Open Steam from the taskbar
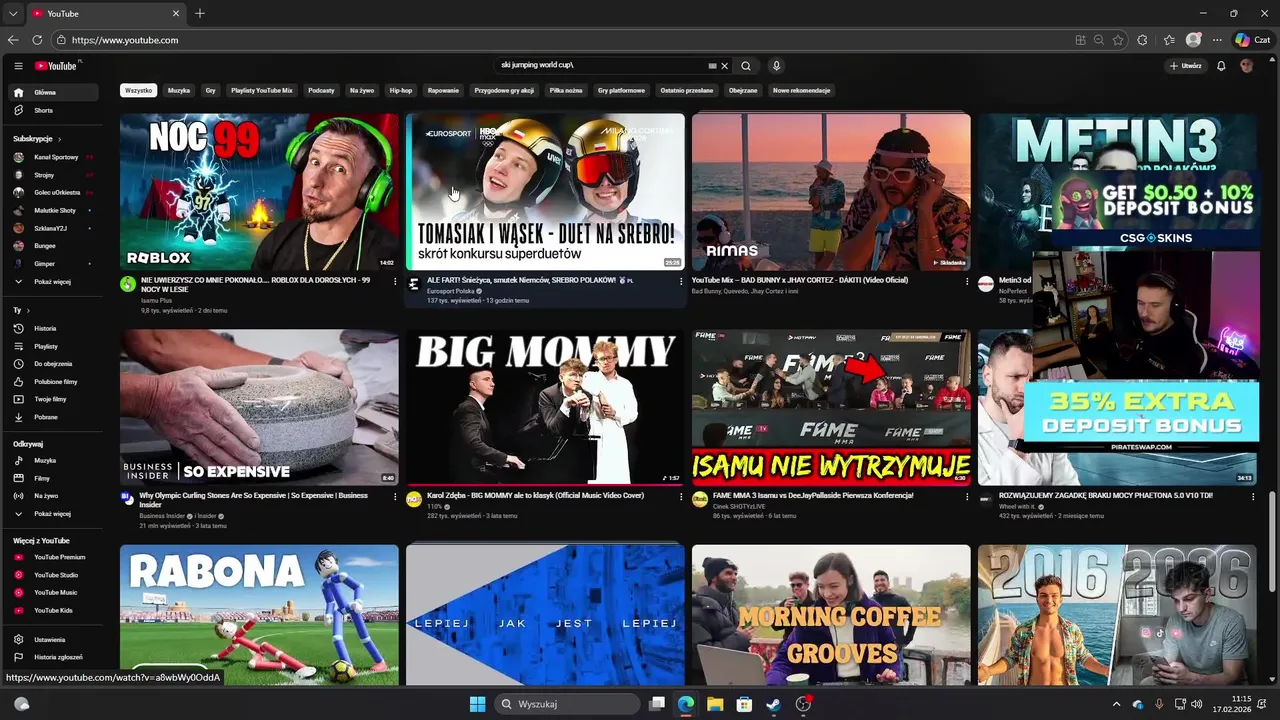1280x720 pixels. pos(773,704)
